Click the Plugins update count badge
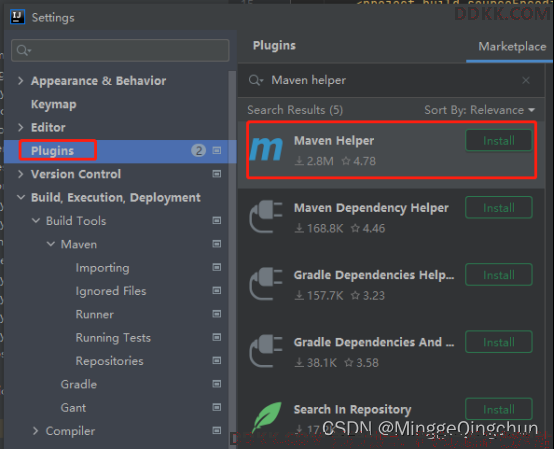The image size is (554, 449). pyautogui.click(x=199, y=150)
